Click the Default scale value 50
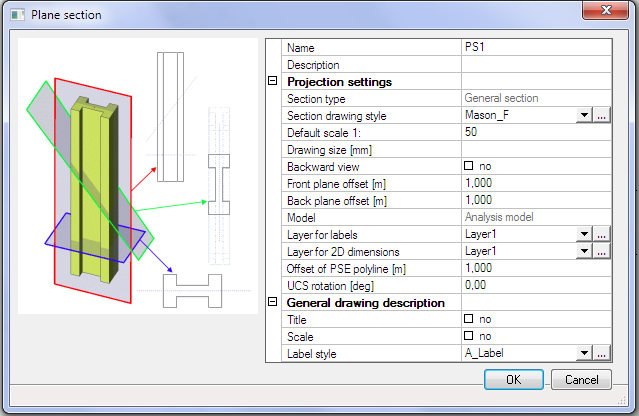 tap(535, 133)
